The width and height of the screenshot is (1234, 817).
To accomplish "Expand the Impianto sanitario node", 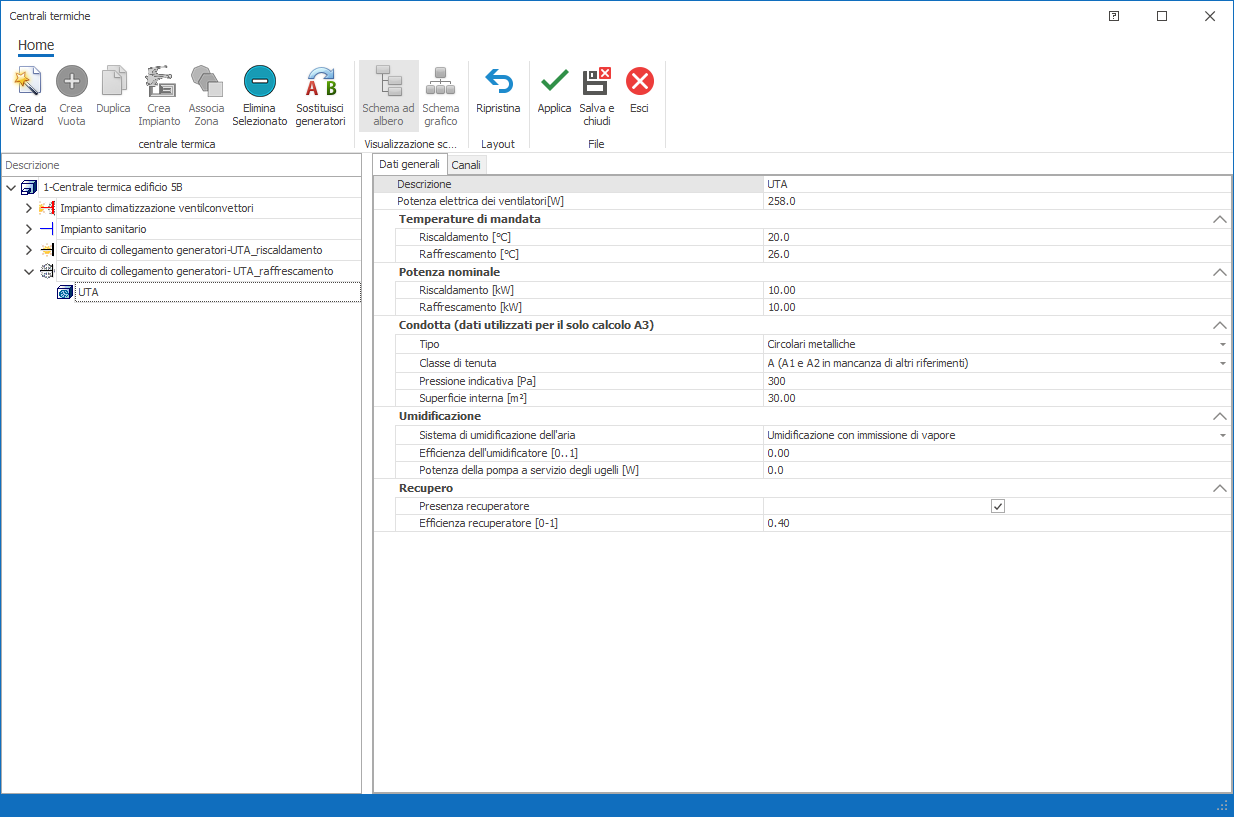I will pyautogui.click(x=28, y=229).
